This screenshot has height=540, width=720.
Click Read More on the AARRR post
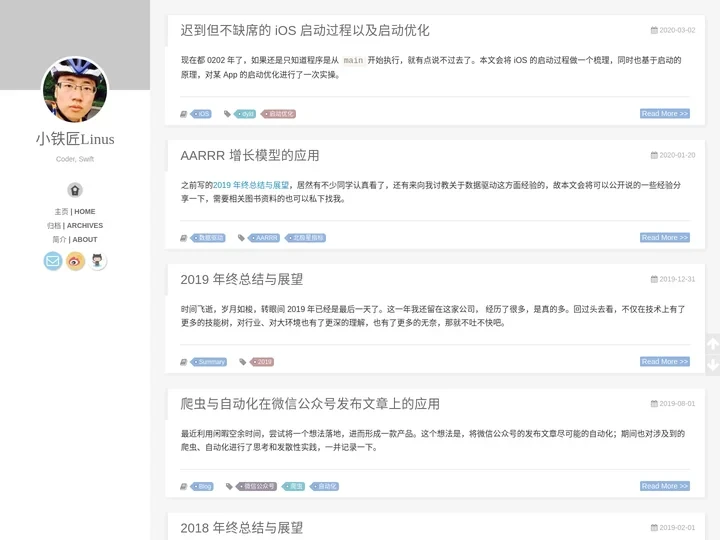(665, 237)
